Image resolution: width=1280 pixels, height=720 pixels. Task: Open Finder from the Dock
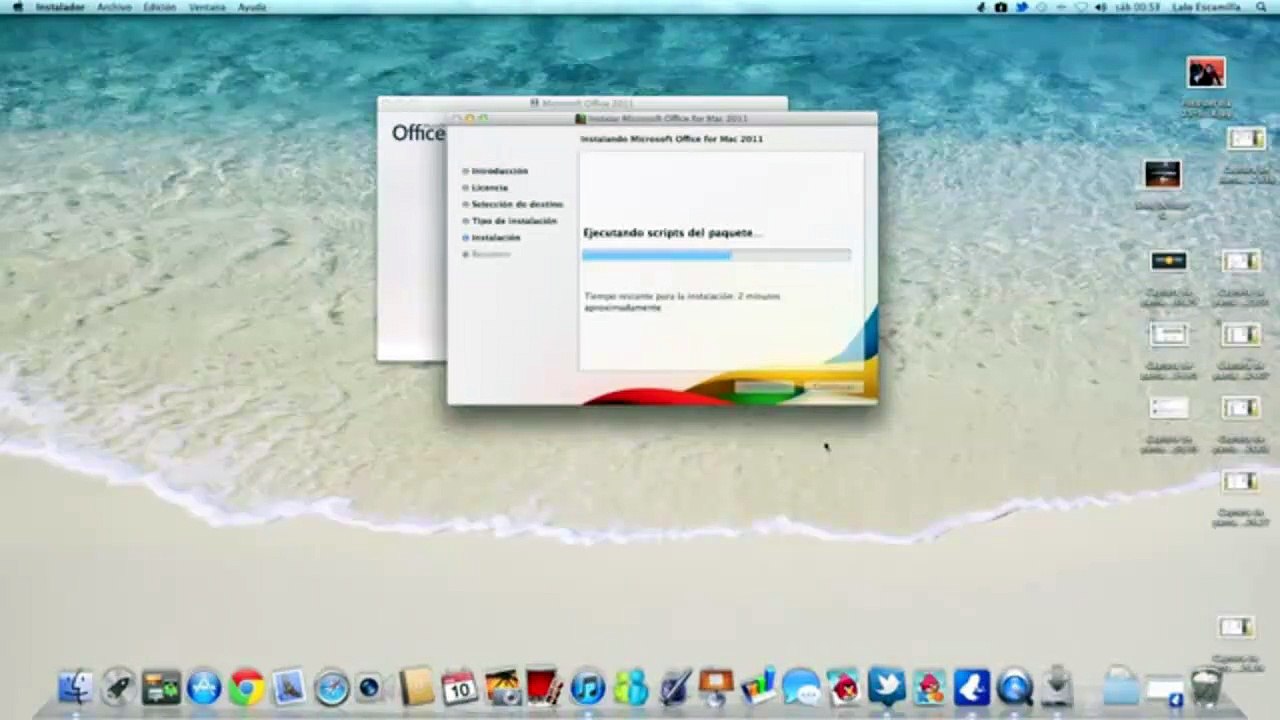[x=75, y=687]
